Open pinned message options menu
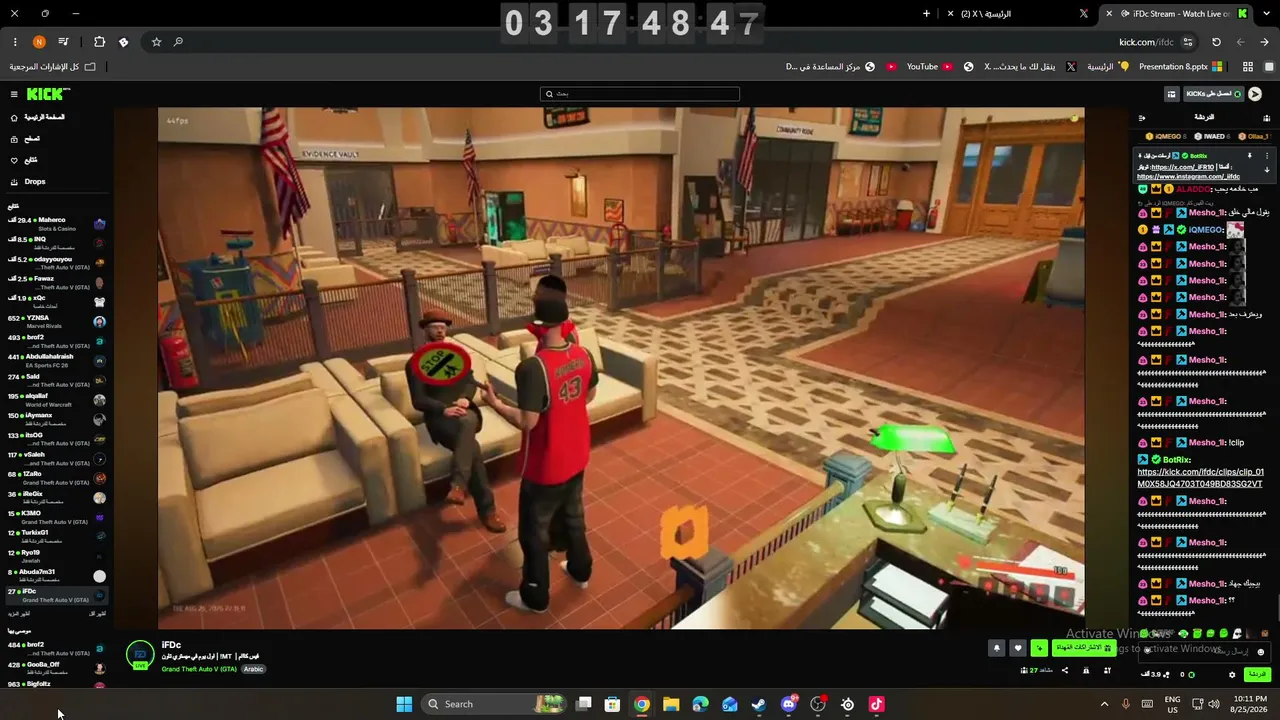Image resolution: width=1280 pixels, height=720 pixels. pyautogui.click(x=1267, y=156)
